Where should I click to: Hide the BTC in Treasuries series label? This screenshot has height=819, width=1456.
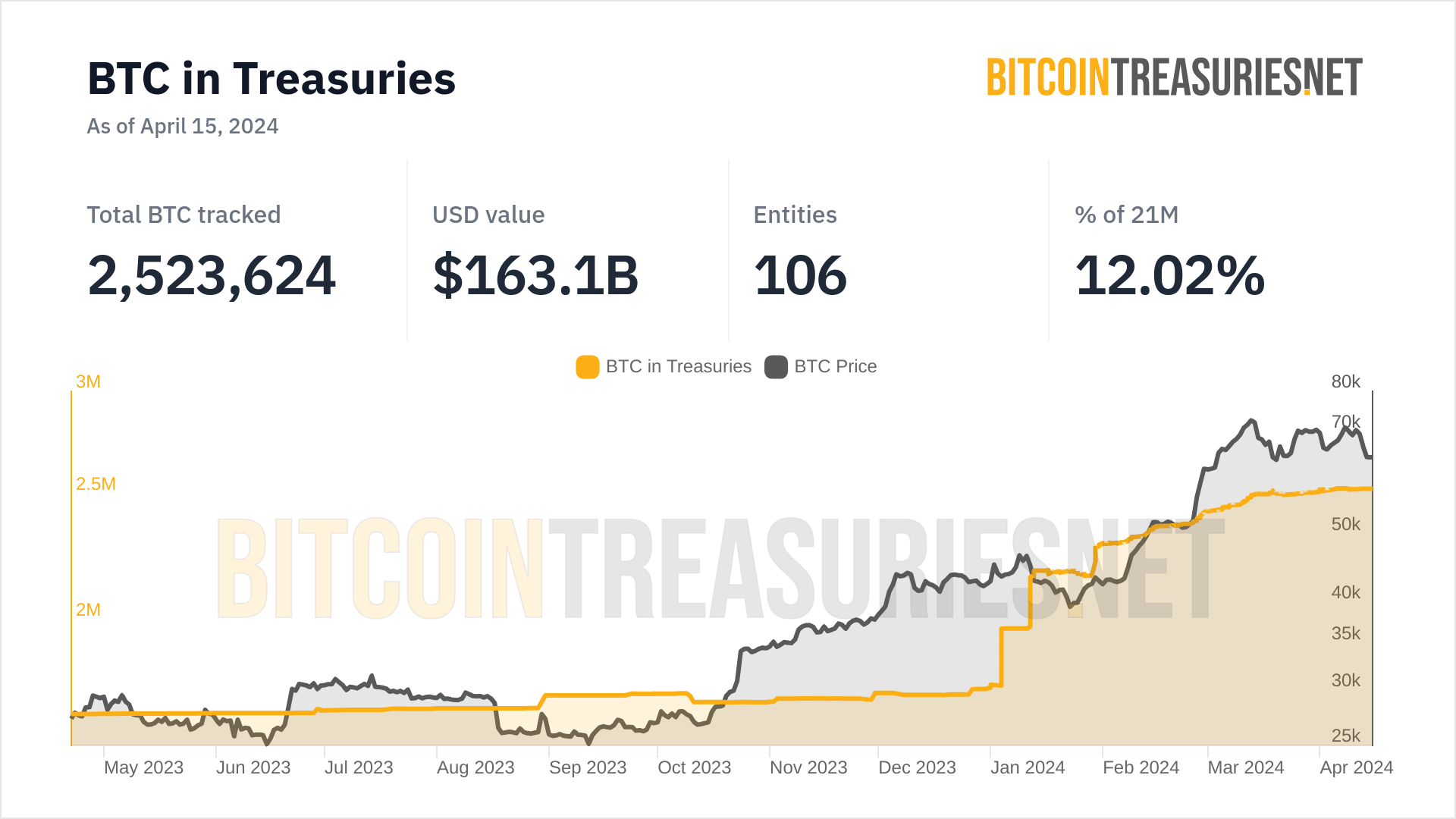point(678,367)
